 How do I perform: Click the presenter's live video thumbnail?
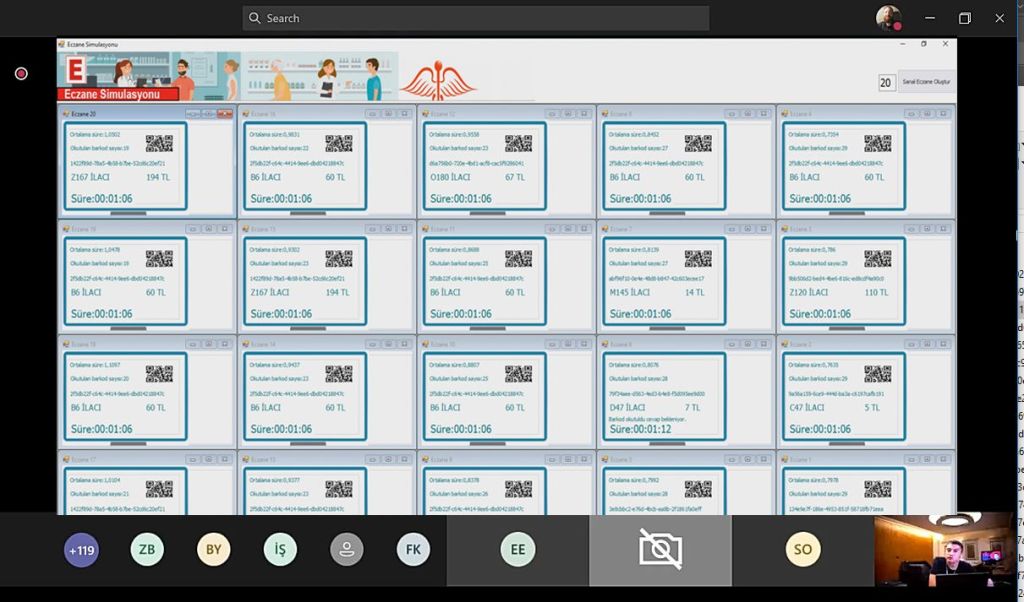pos(944,550)
